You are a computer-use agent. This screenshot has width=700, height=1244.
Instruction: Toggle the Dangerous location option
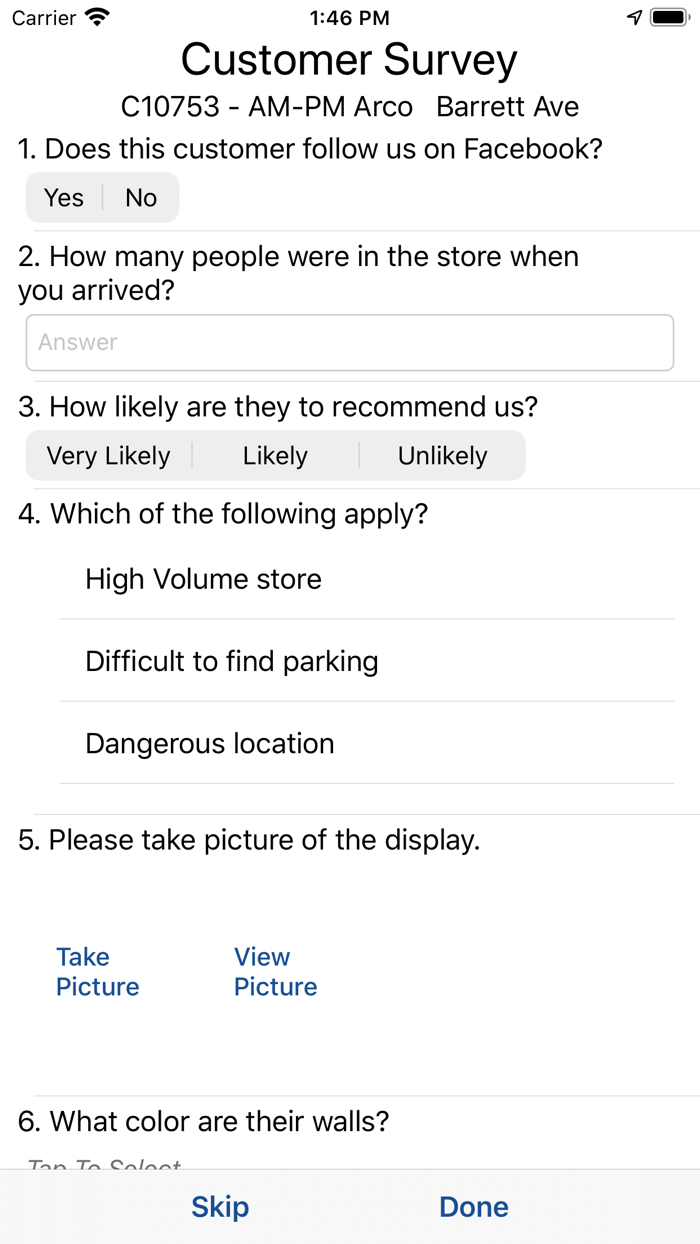[210, 744]
